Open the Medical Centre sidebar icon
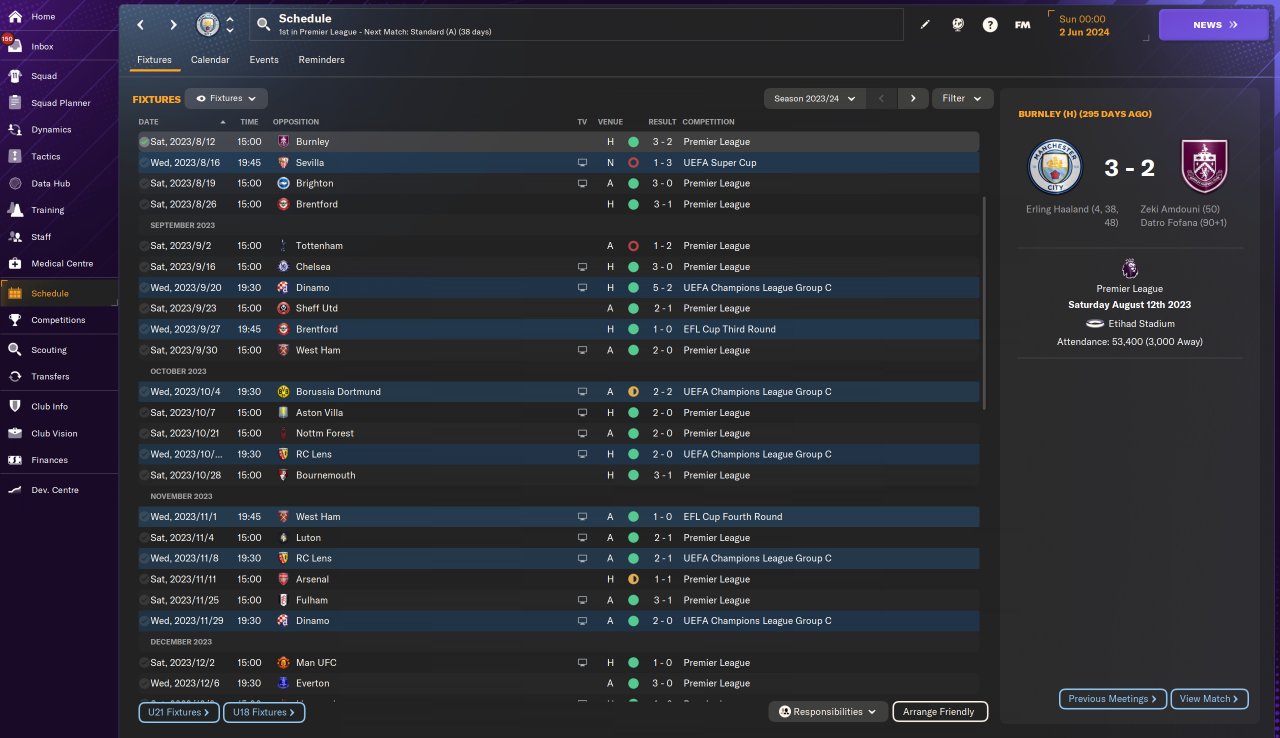Viewport: 1280px width, 738px height. (15, 264)
